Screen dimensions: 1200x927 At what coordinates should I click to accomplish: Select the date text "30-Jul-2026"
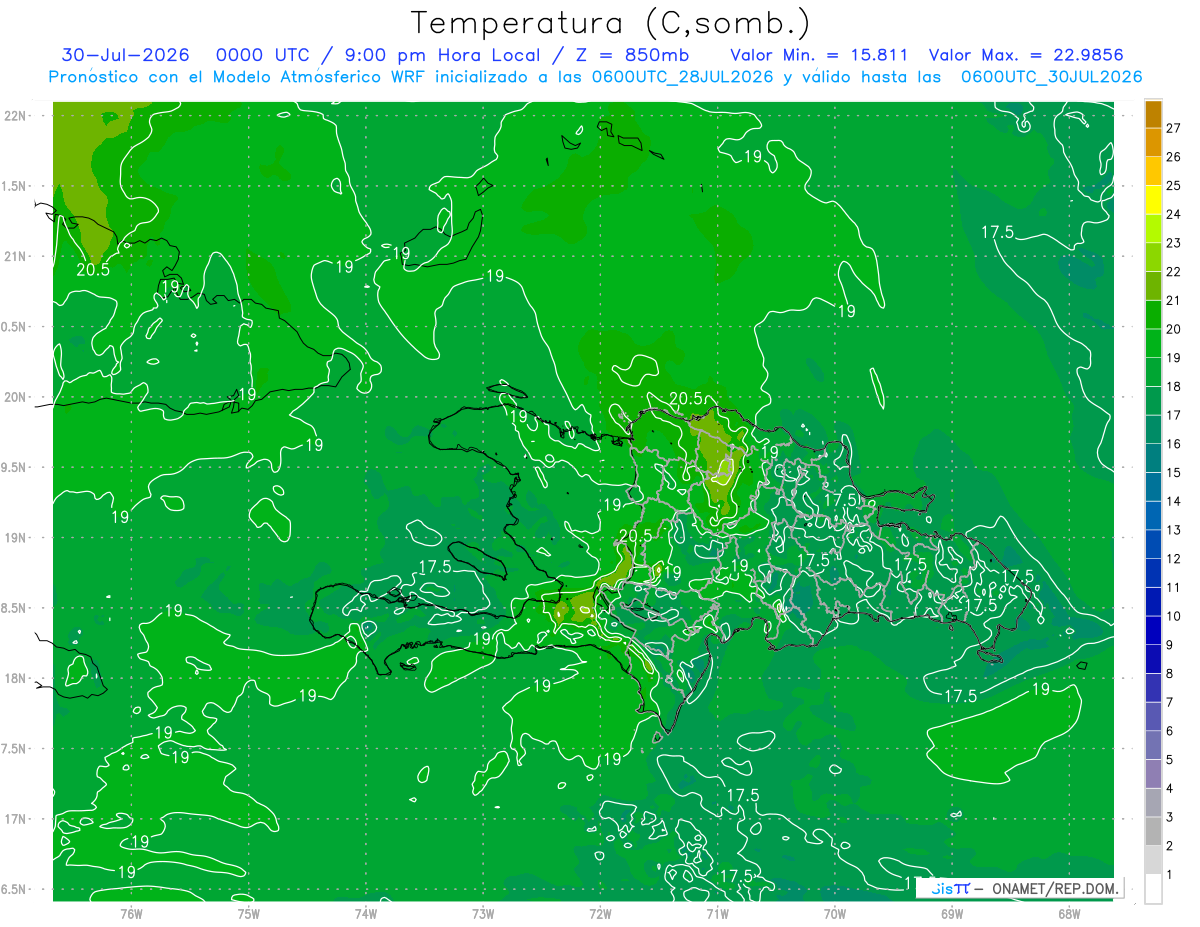click(x=127, y=55)
